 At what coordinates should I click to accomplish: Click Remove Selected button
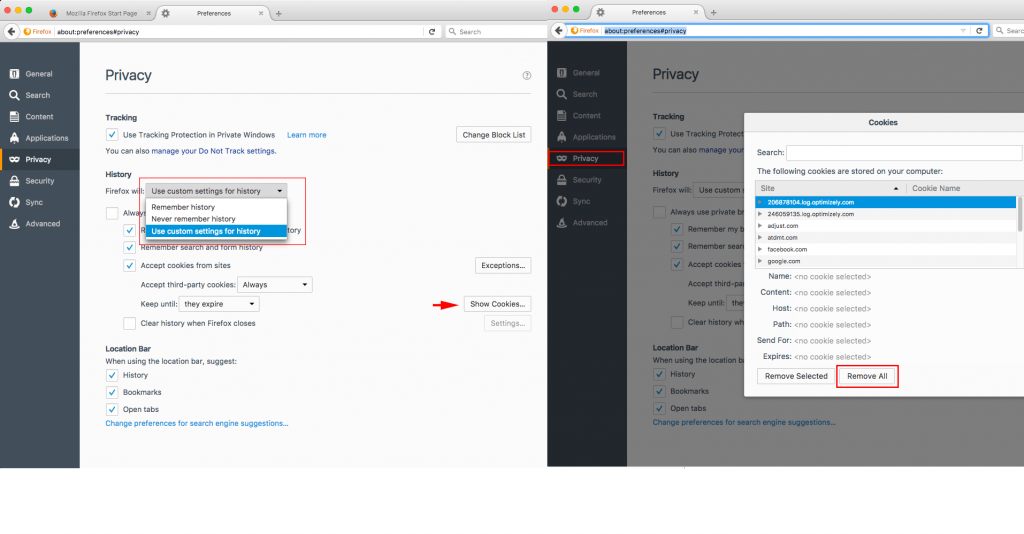point(796,376)
